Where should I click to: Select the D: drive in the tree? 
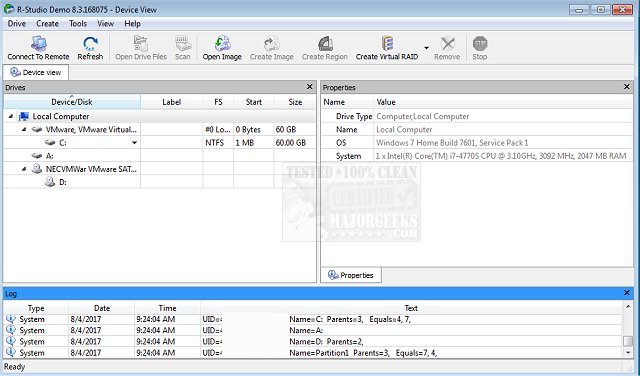tap(63, 182)
